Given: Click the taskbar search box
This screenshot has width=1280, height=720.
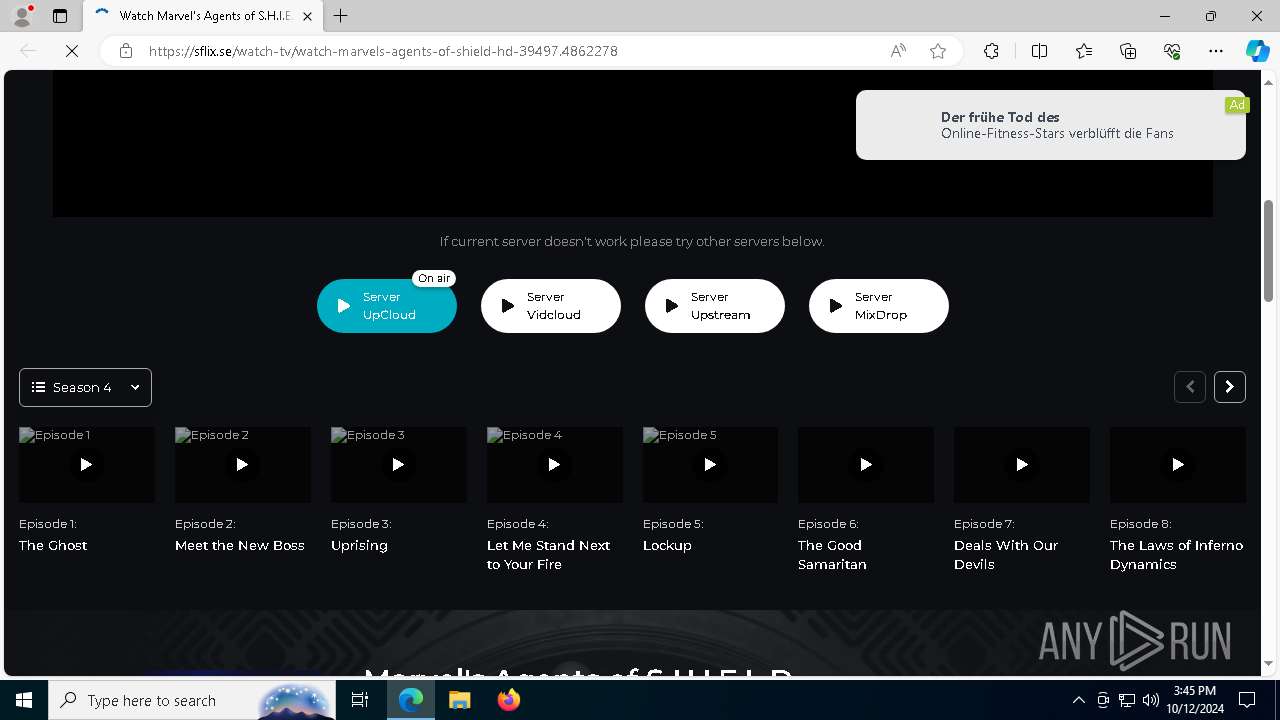Looking at the screenshot, I should 192,700.
